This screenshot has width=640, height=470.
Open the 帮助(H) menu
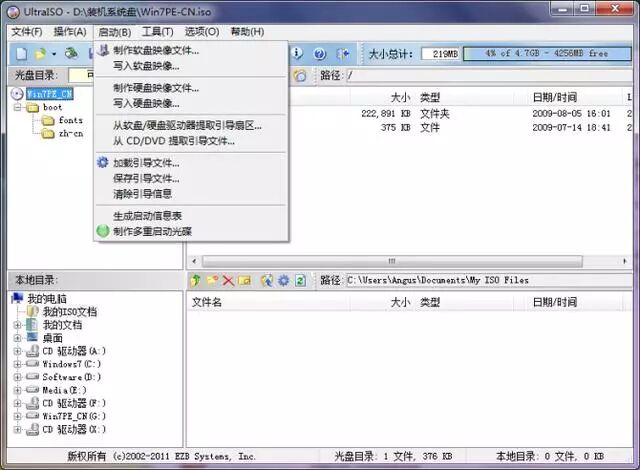[x=247, y=32]
